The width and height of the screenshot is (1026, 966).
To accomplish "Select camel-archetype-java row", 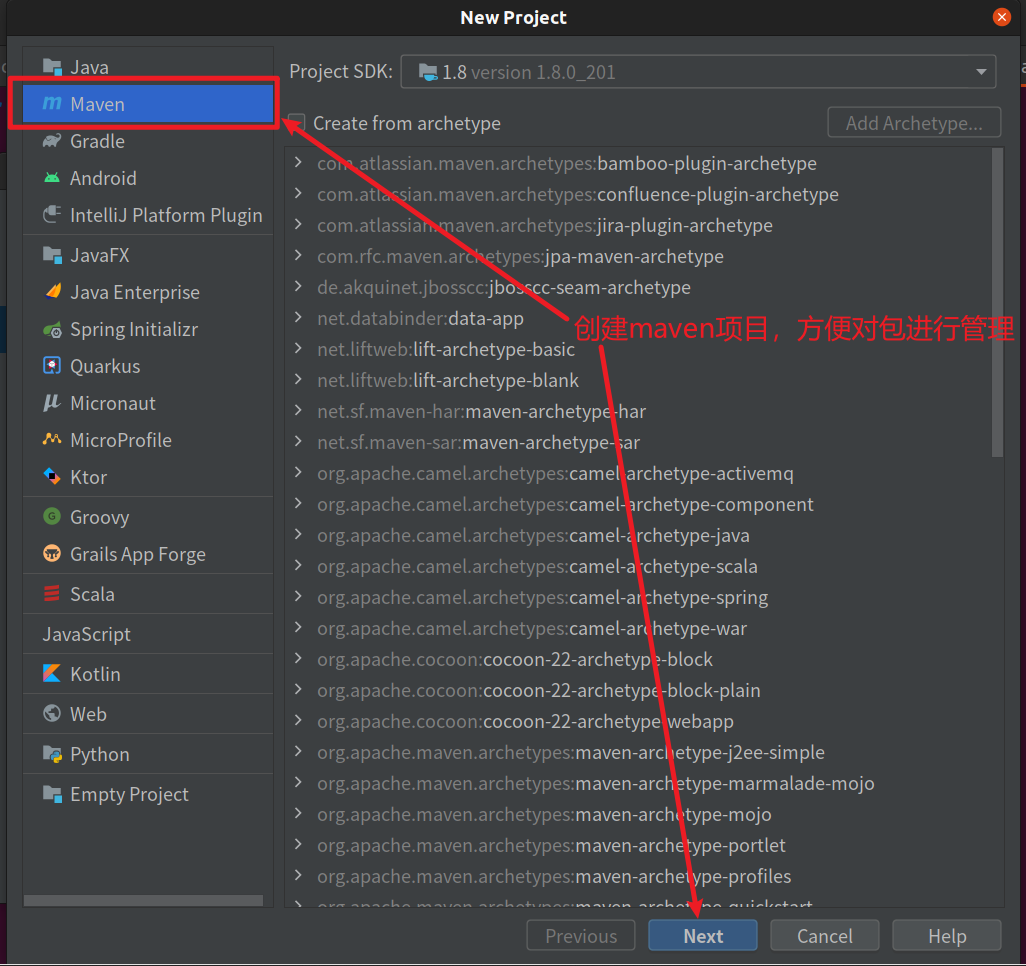I will [638, 535].
